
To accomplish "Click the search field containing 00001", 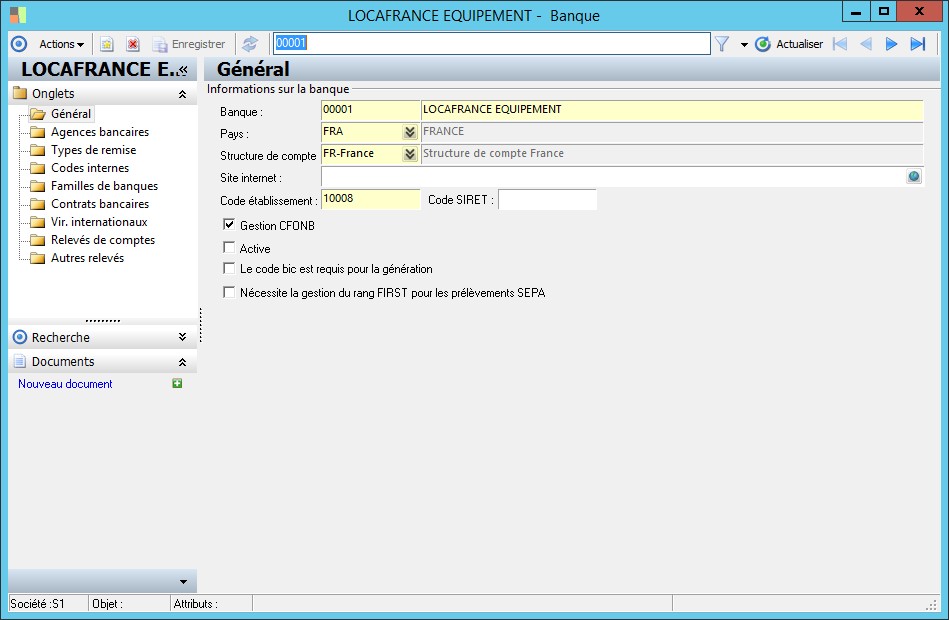I will click(x=491, y=43).
